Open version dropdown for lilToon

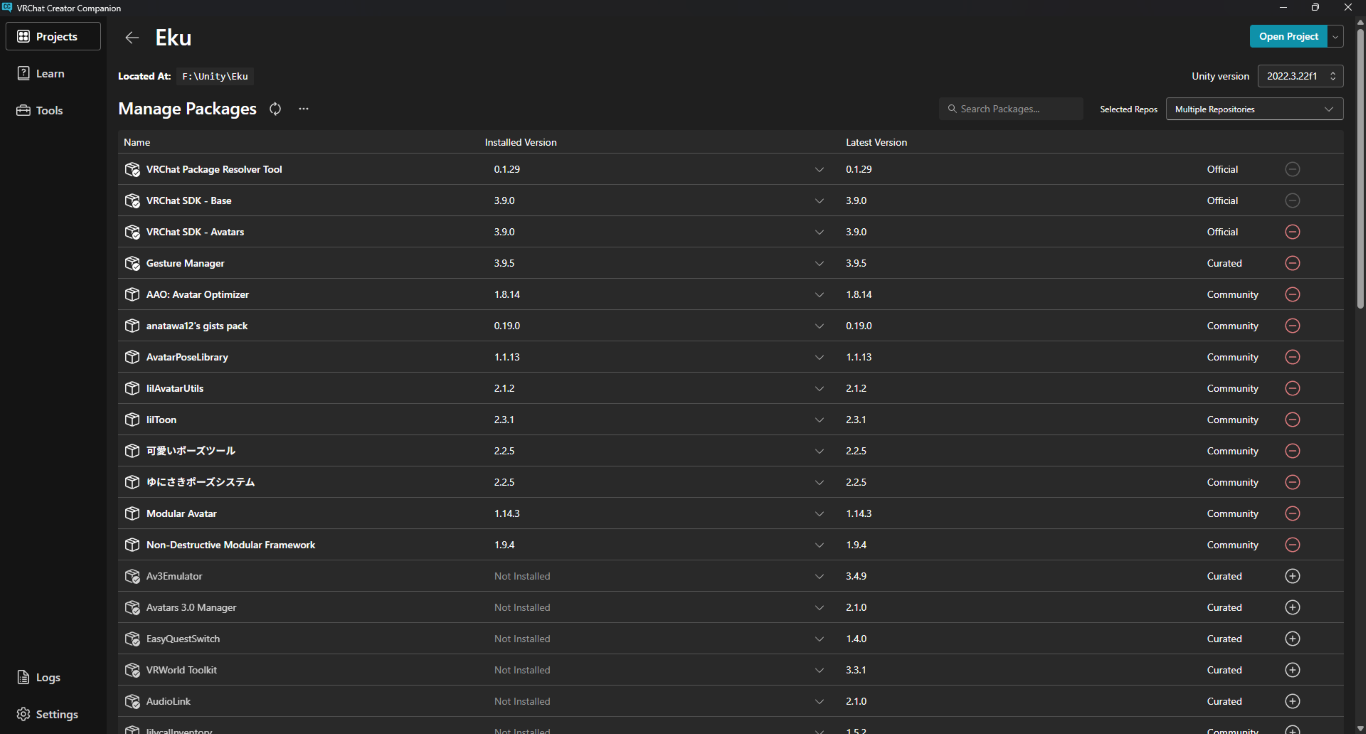(820, 420)
